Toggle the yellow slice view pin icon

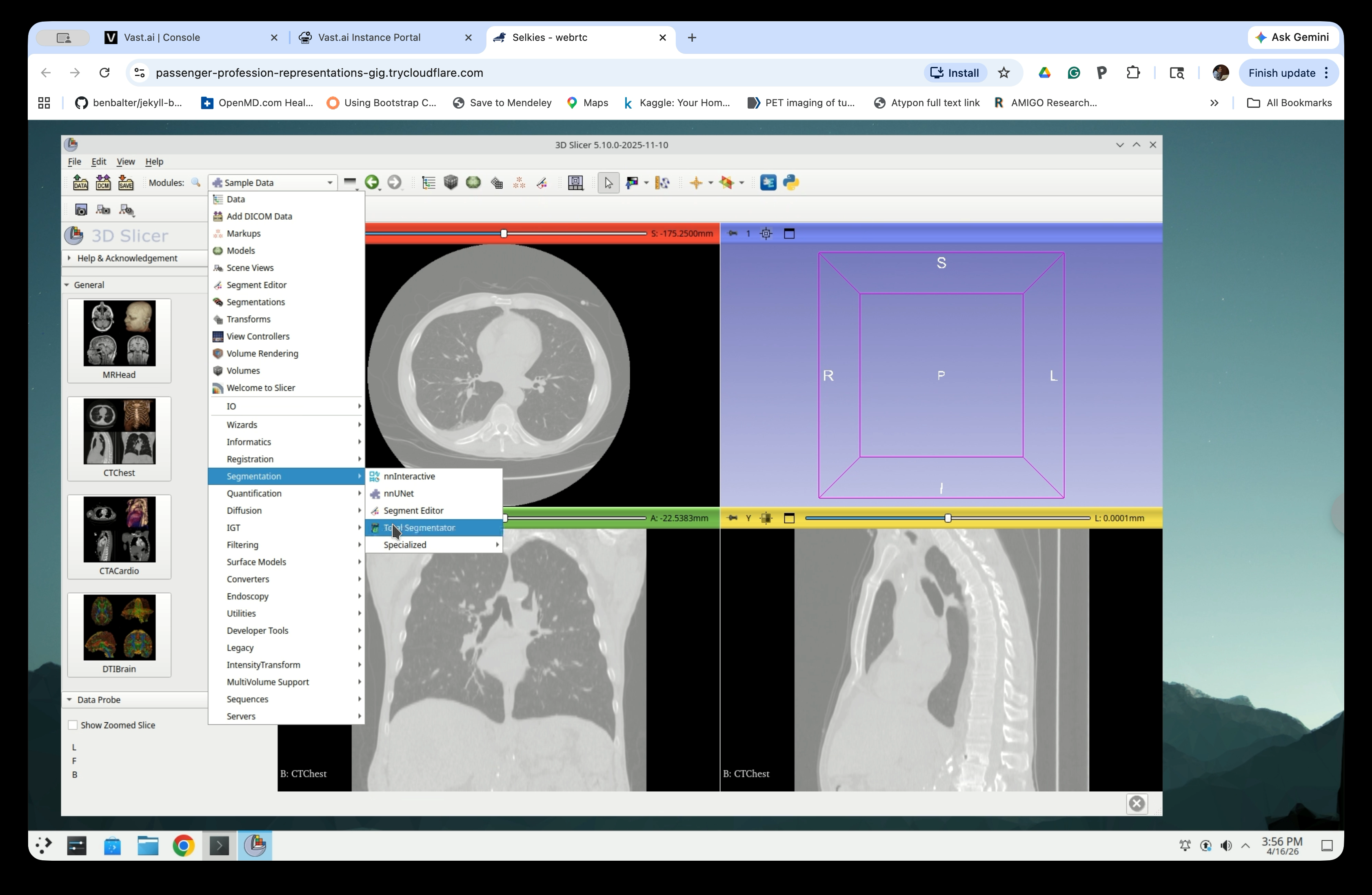[x=732, y=518]
